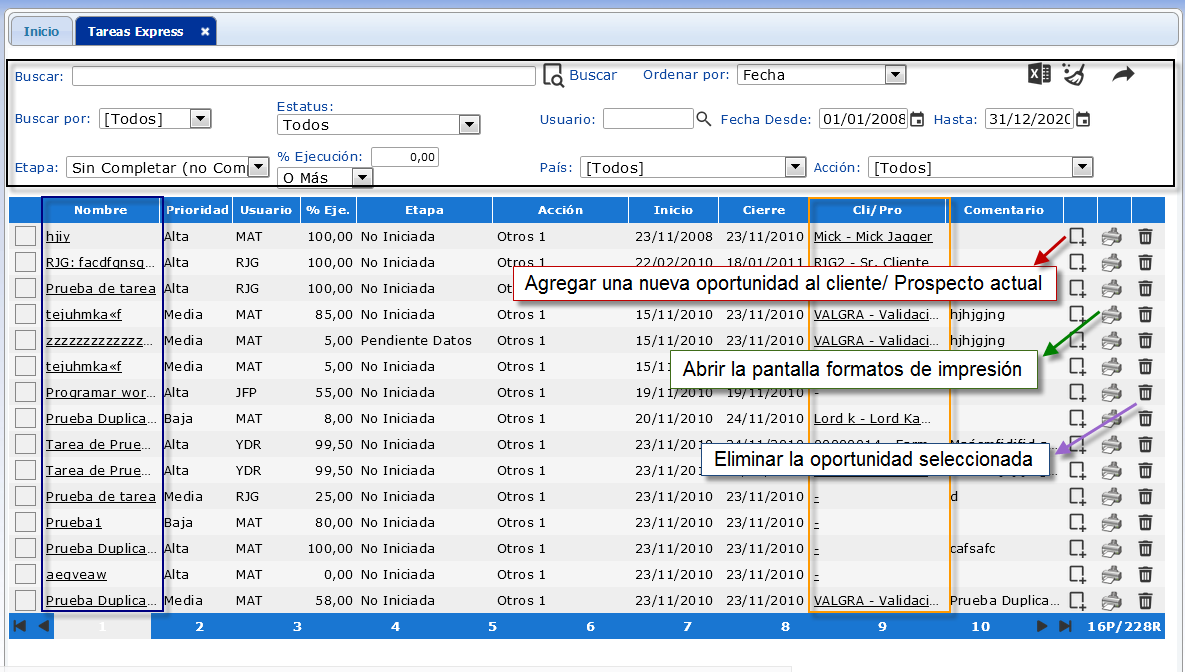Tick the checkbox for the aegveaw row
The width and height of the screenshot is (1185, 672).
(26, 575)
